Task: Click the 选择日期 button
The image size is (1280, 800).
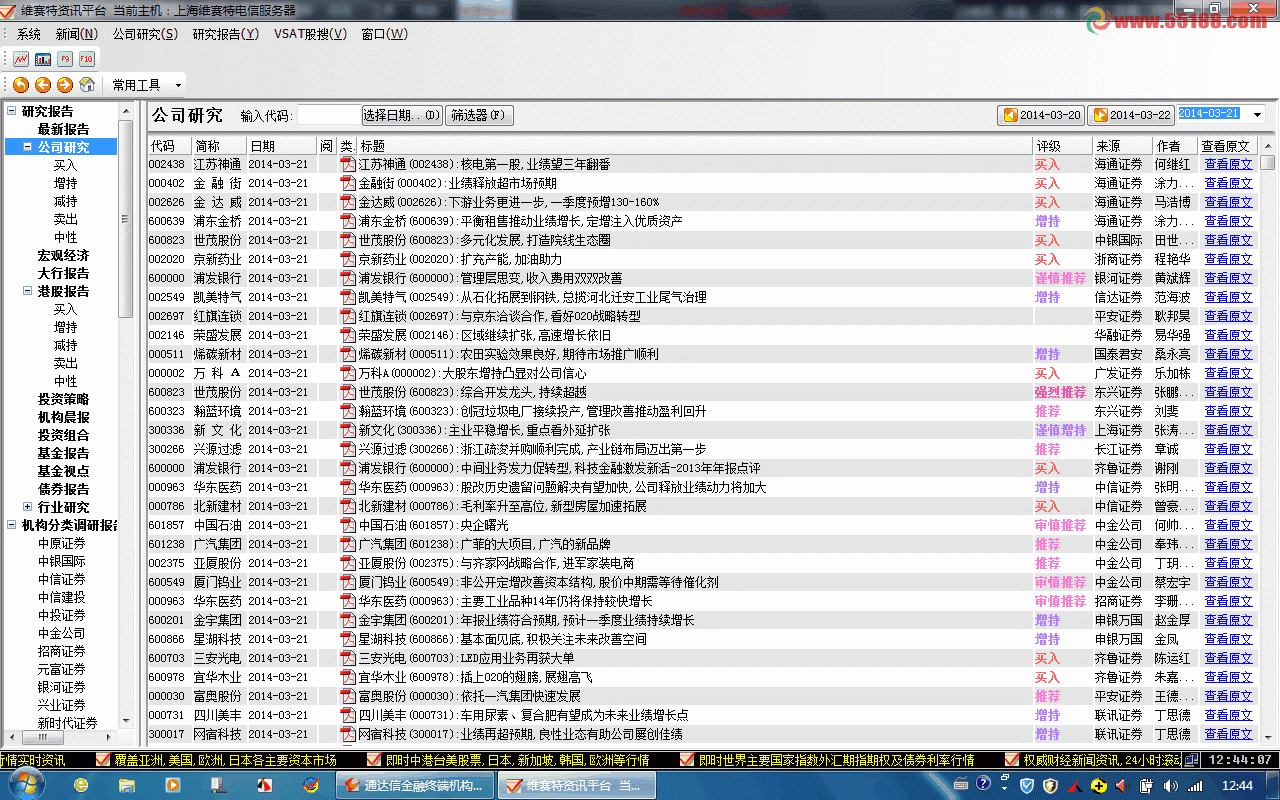Action: coord(401,116)
